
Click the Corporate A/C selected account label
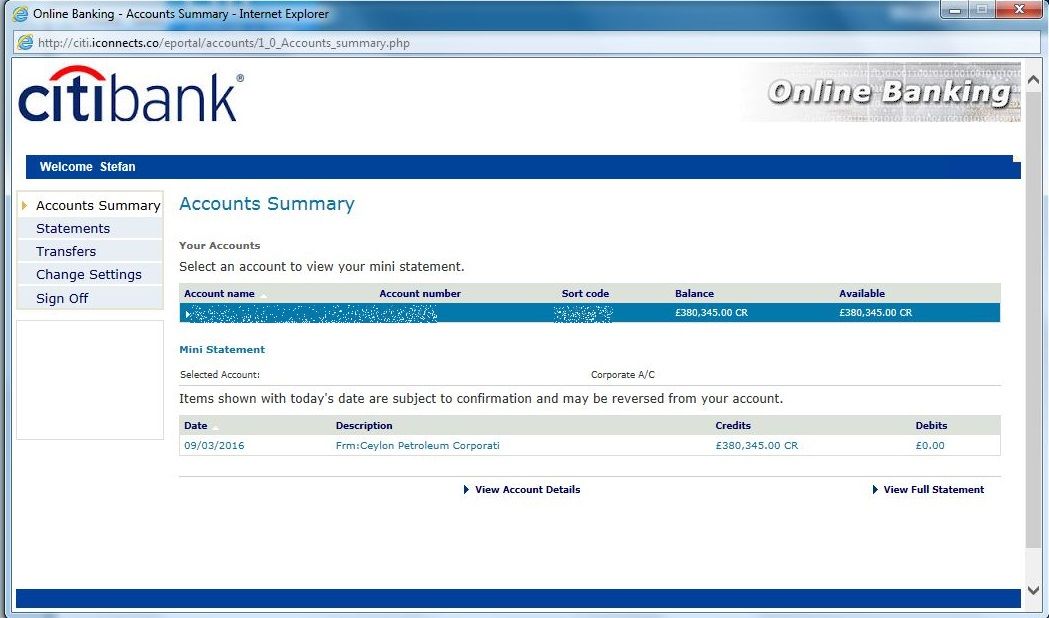(x=623, y=375)
